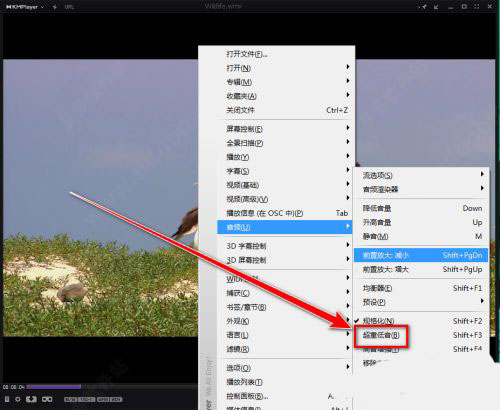Expand the 视频(高级)(V) submenu

click(x=286, y=199)
